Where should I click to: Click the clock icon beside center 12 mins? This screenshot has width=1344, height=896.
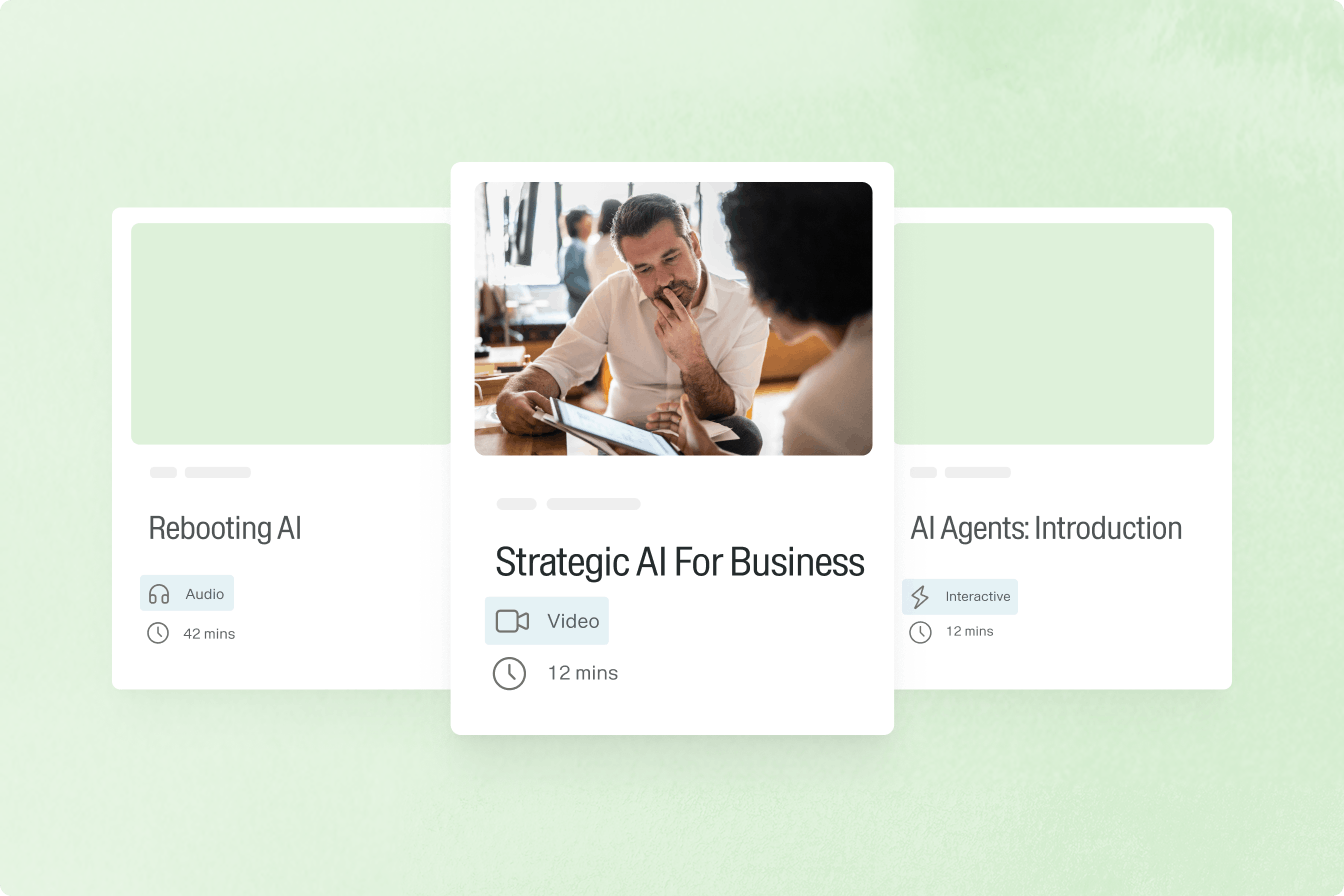coord(509,673)
